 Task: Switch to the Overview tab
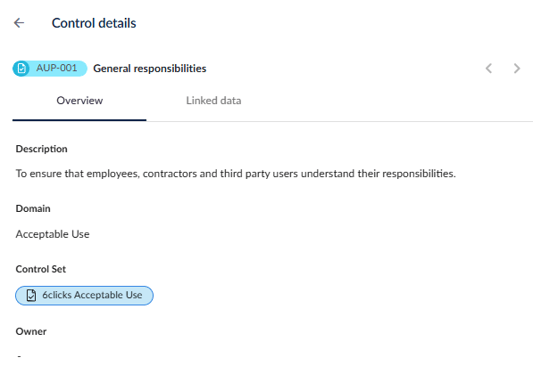point(80,101)
